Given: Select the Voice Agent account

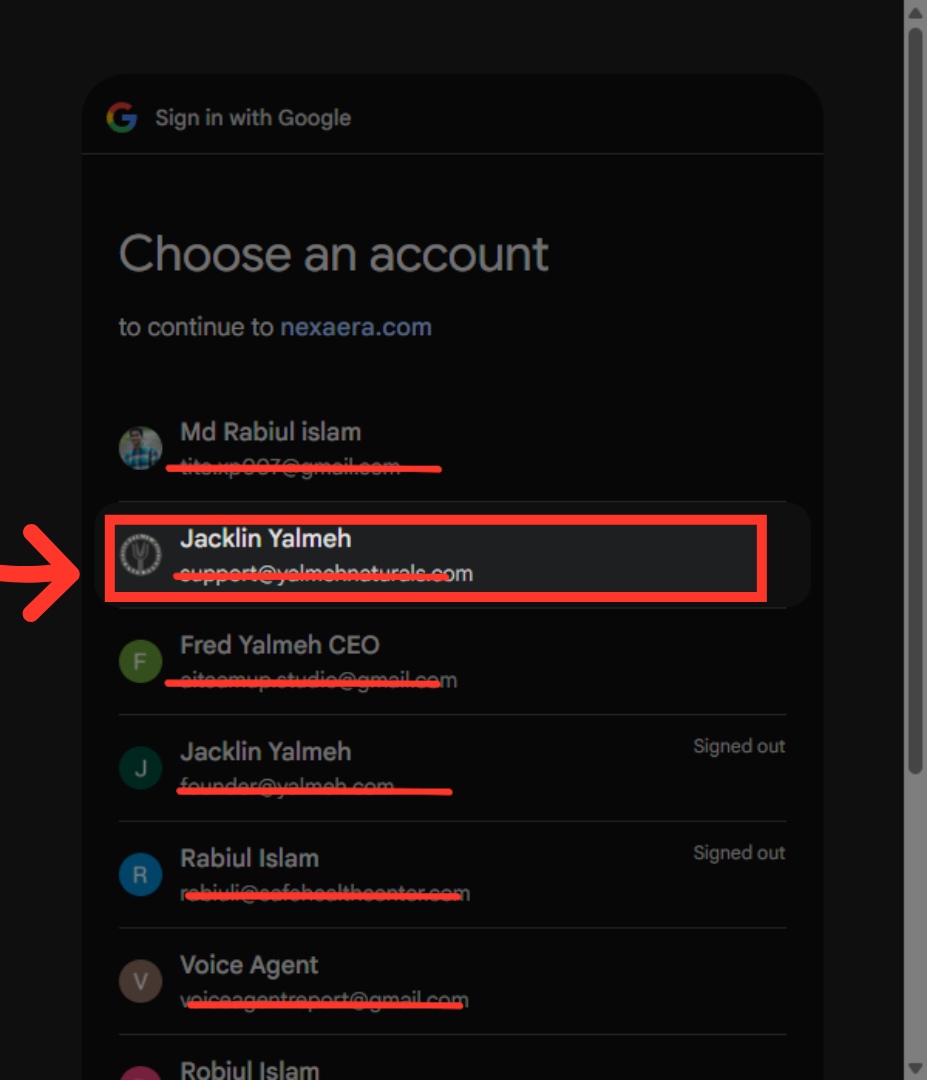Looking at the screenshot, I should click(452, 981).
